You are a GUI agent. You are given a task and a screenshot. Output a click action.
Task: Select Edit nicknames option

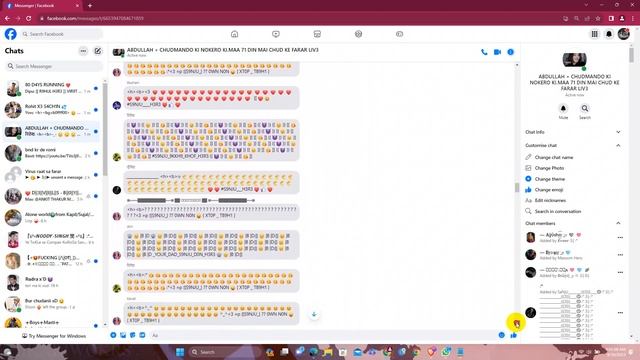click(550, 200)
